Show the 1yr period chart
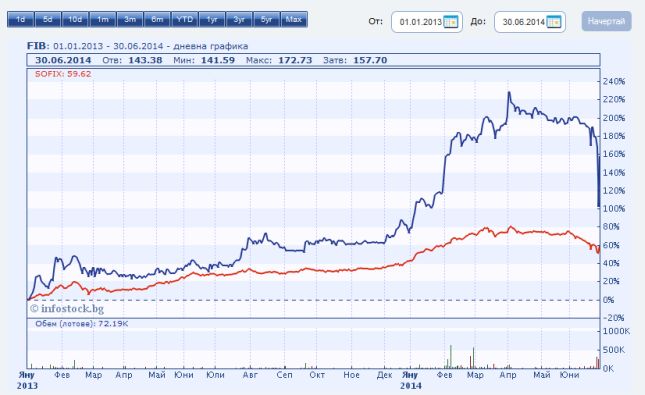This screenshot has height=395, width=645. [x=212, y=19]
